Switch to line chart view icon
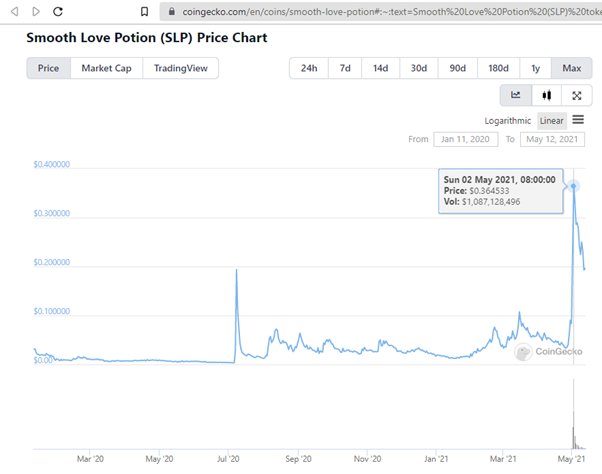Screen dimensions: 602x474 click(x=516, y=95)
